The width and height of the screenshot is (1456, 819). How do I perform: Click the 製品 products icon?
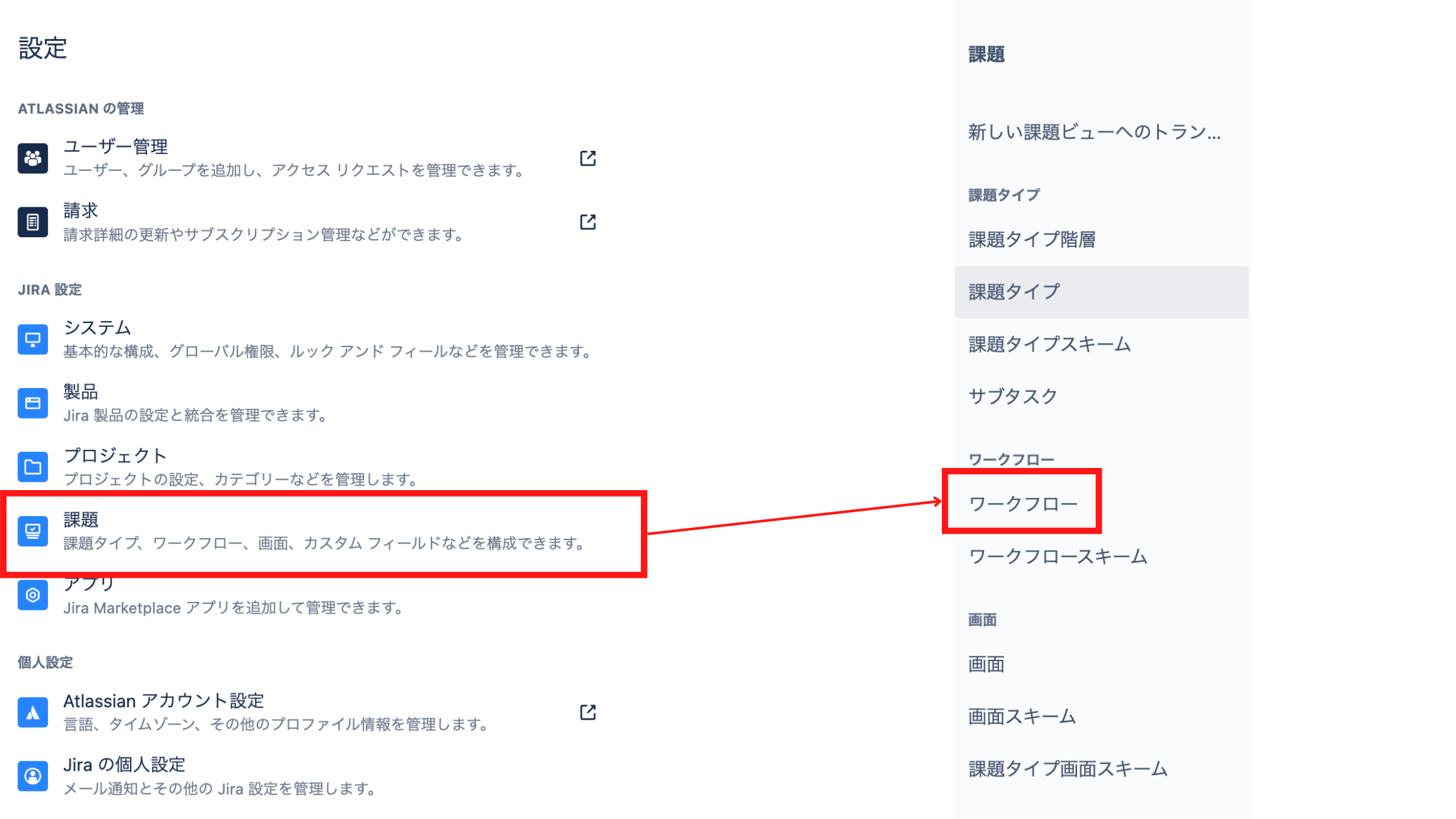pos(32,403)
